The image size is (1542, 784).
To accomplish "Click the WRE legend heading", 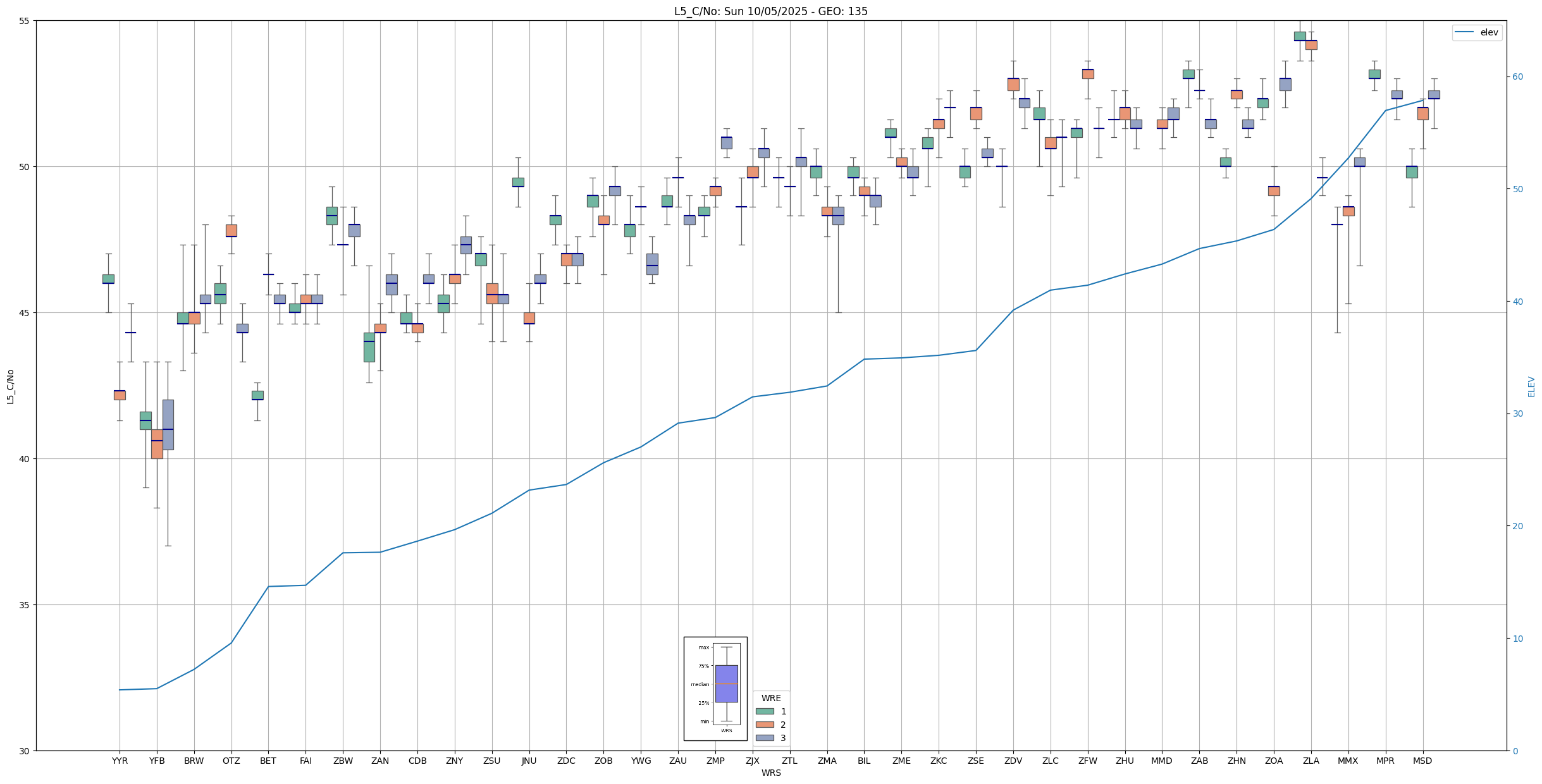I will click(771, 698).
